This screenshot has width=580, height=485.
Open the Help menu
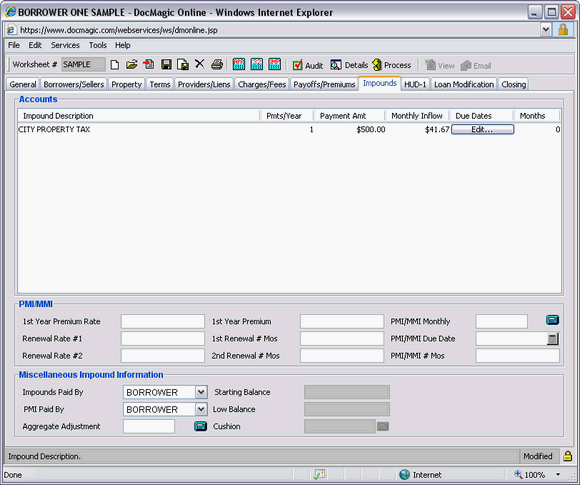[x=122, y=45]
